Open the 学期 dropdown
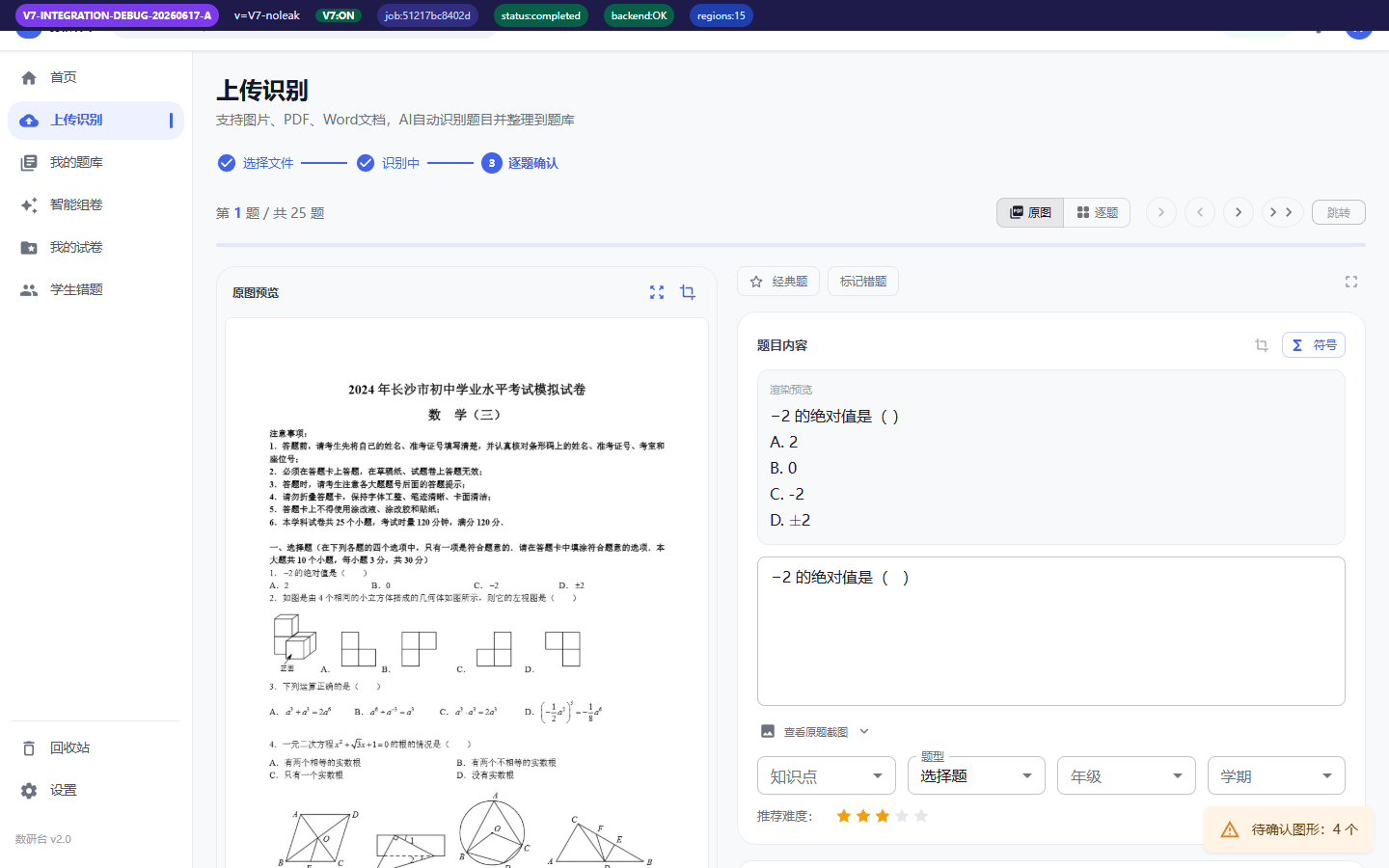 pos(1276,775)
